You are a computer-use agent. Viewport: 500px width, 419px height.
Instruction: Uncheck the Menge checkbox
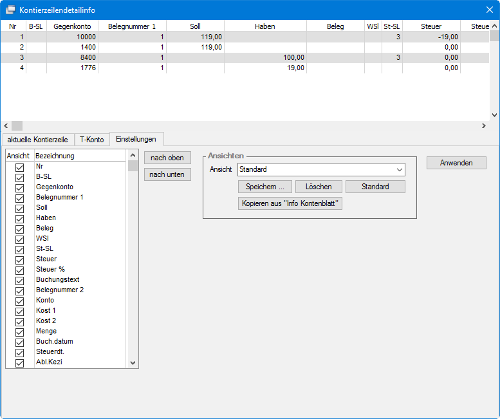pos(20,332)
